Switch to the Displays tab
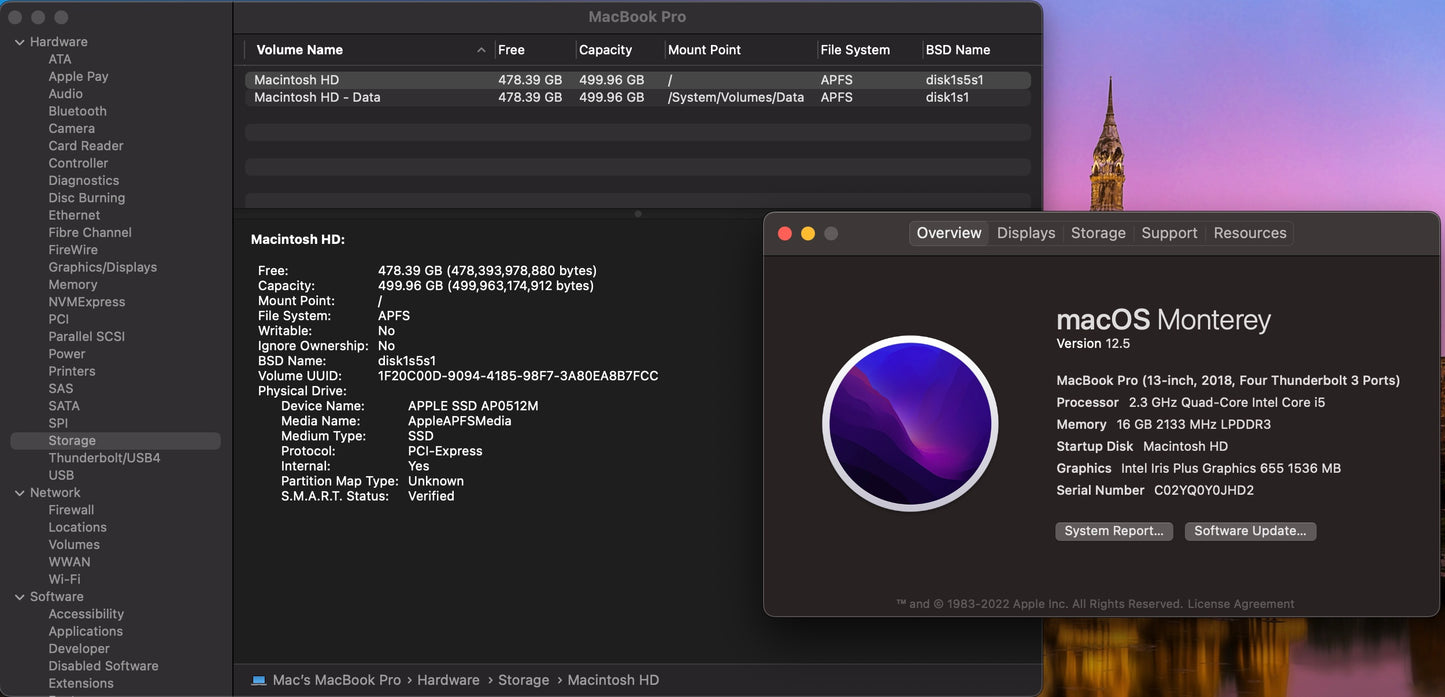This screenshot has height=697, width=1445. pyautogui.click(x=1025, y=232)
